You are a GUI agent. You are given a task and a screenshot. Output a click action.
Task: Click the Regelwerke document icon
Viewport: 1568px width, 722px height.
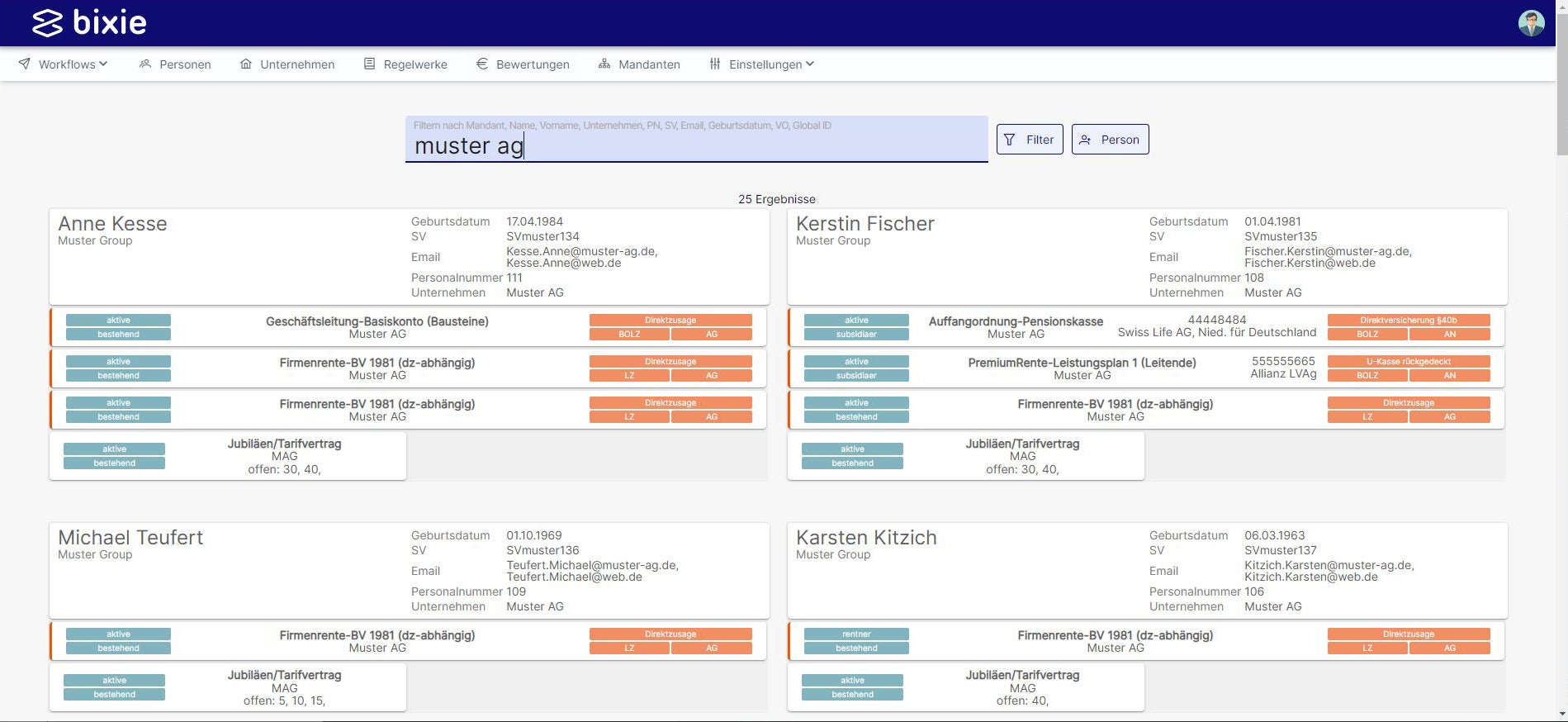point(369,64)
